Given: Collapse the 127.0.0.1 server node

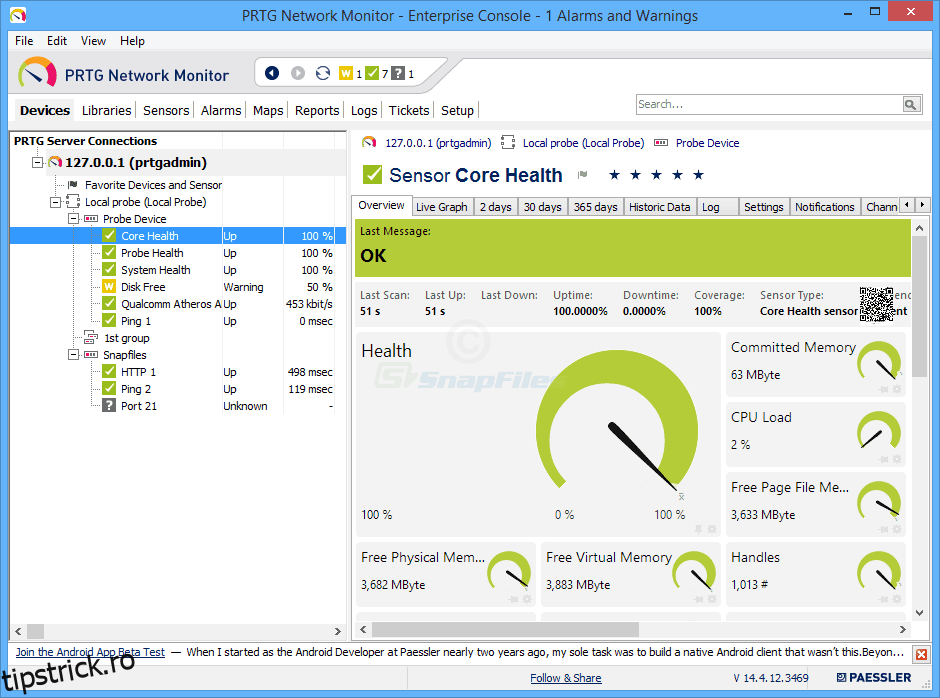Looking at the screenshot, I should pos(37,163).
